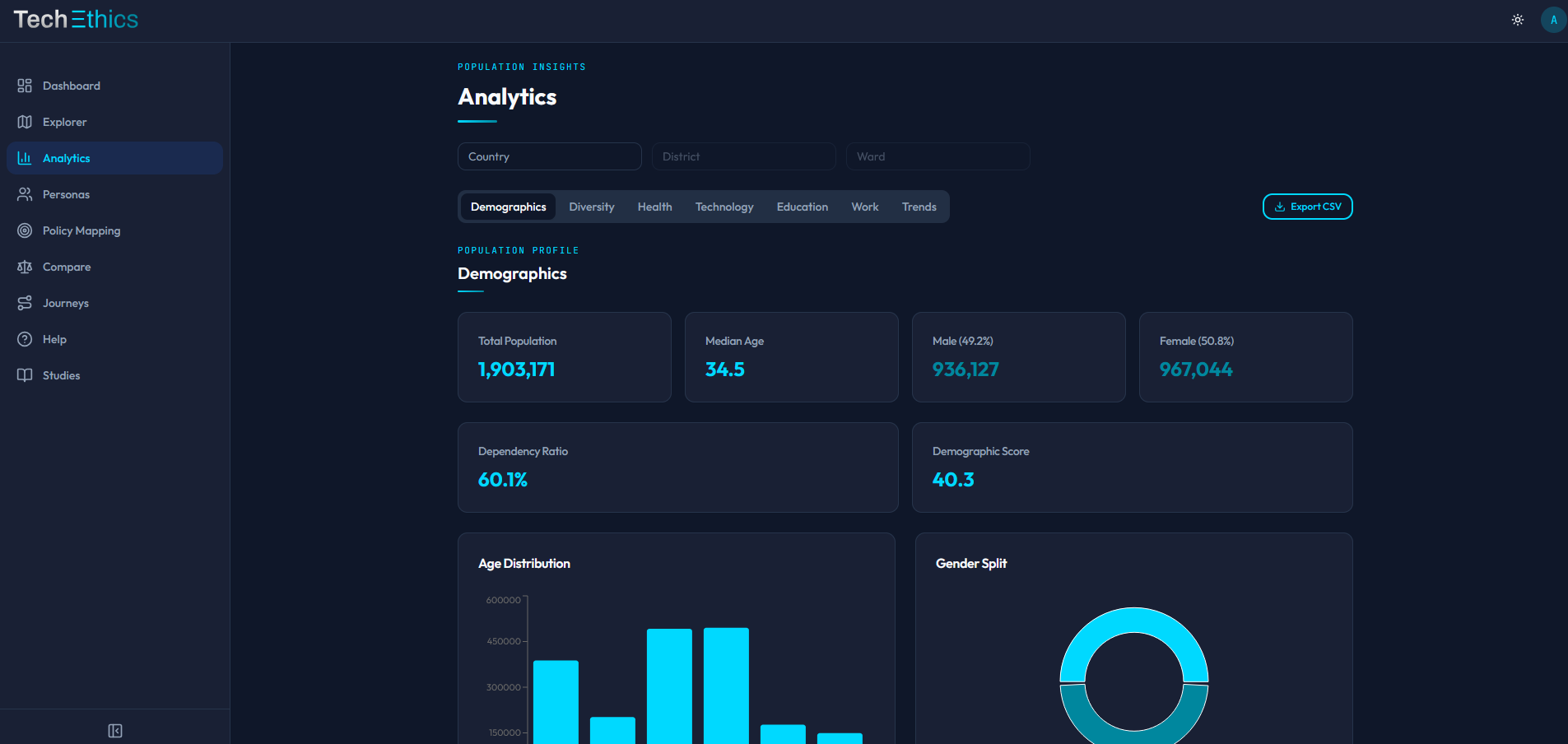Collapse the sidebar with the bottom panel icon

coord(114,730)
